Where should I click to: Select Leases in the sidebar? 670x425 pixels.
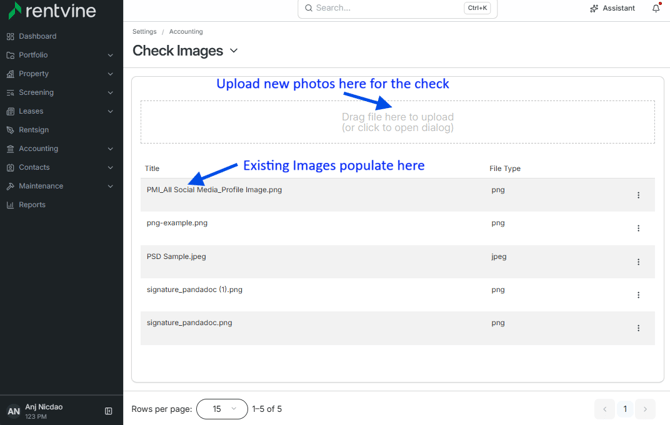(31, 111)
